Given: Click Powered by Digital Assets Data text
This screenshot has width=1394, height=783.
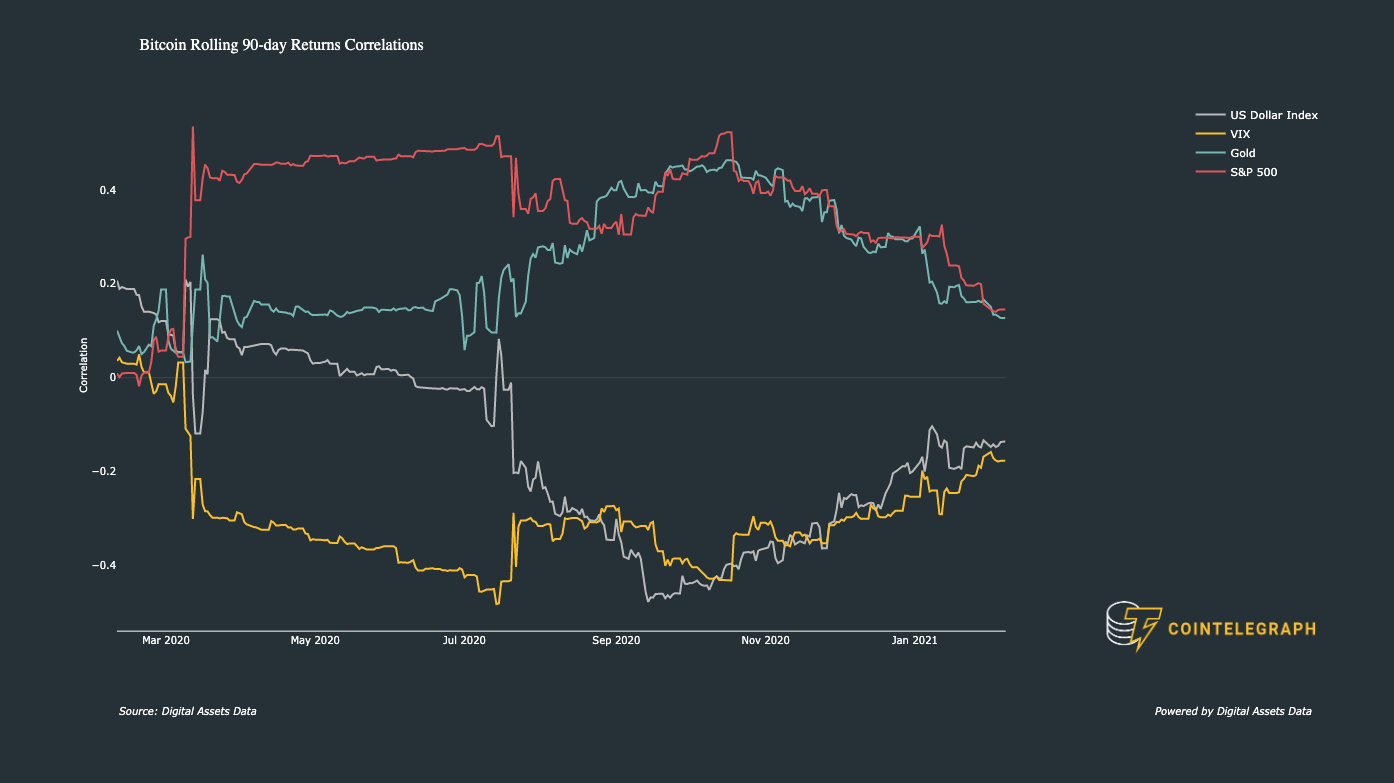Looking at the screenshot, I should [1233, 711].
